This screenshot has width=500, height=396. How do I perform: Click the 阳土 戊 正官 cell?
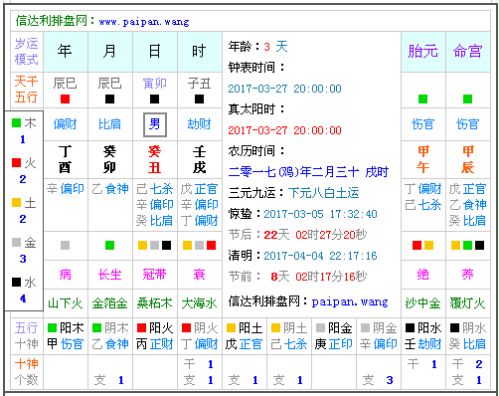(x=244, y=336)
